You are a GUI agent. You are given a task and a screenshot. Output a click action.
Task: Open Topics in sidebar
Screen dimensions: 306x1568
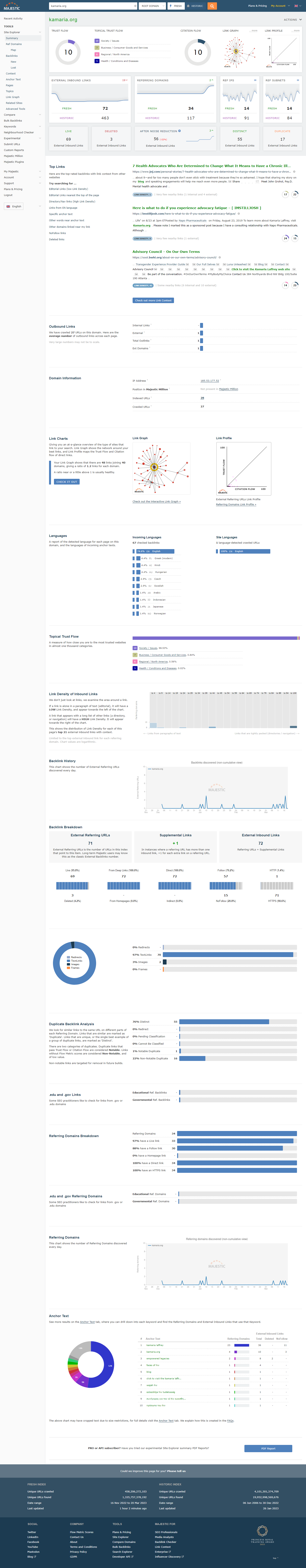click(x=10, y=91)
